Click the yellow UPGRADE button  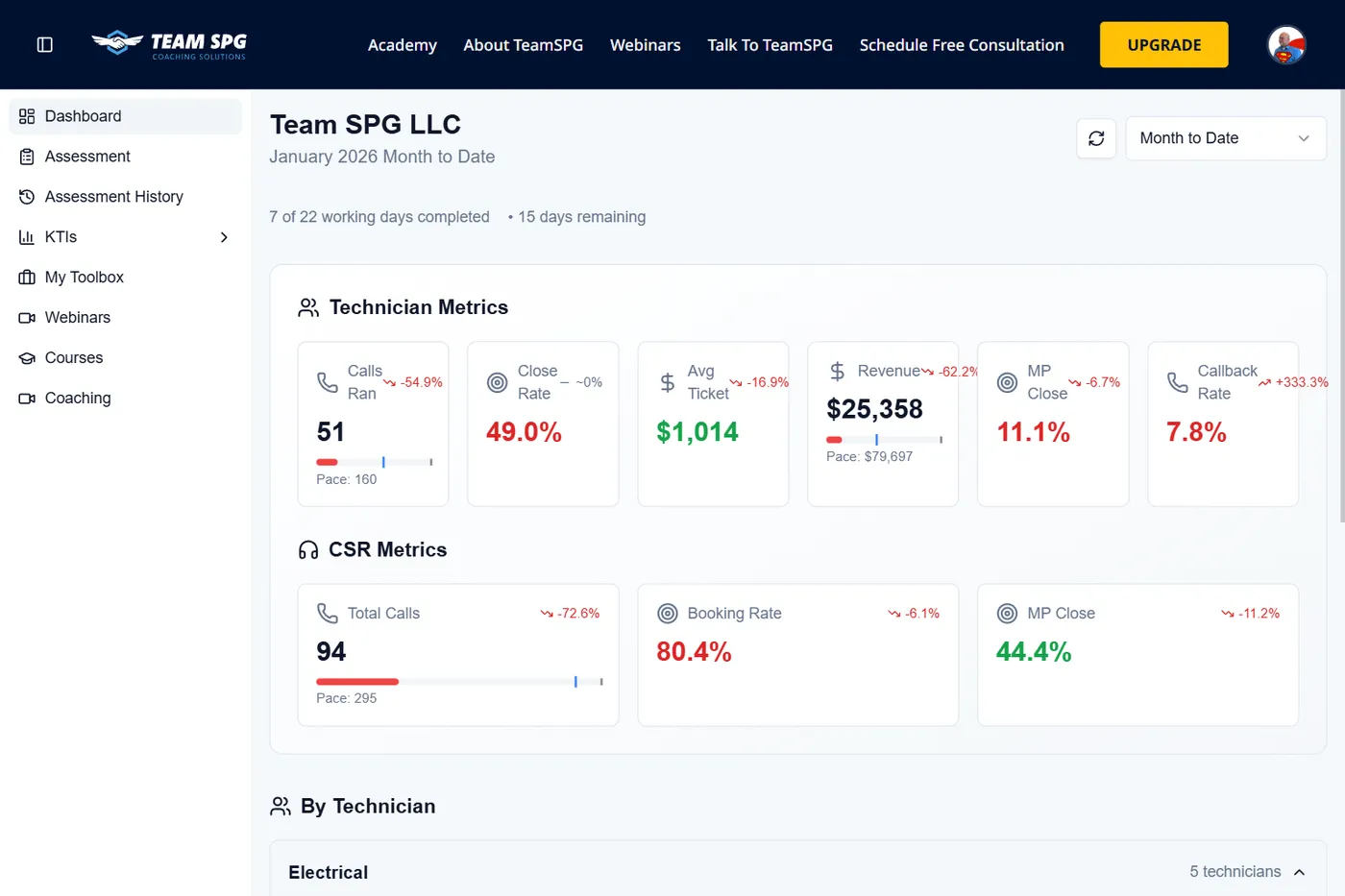coord(1164,45)
